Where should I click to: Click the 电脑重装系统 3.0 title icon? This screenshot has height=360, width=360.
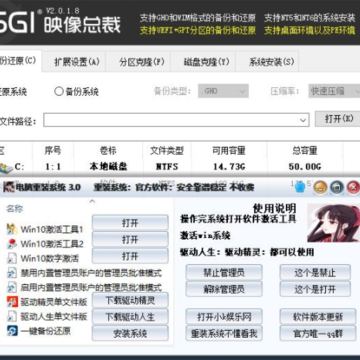click(8, 187)
